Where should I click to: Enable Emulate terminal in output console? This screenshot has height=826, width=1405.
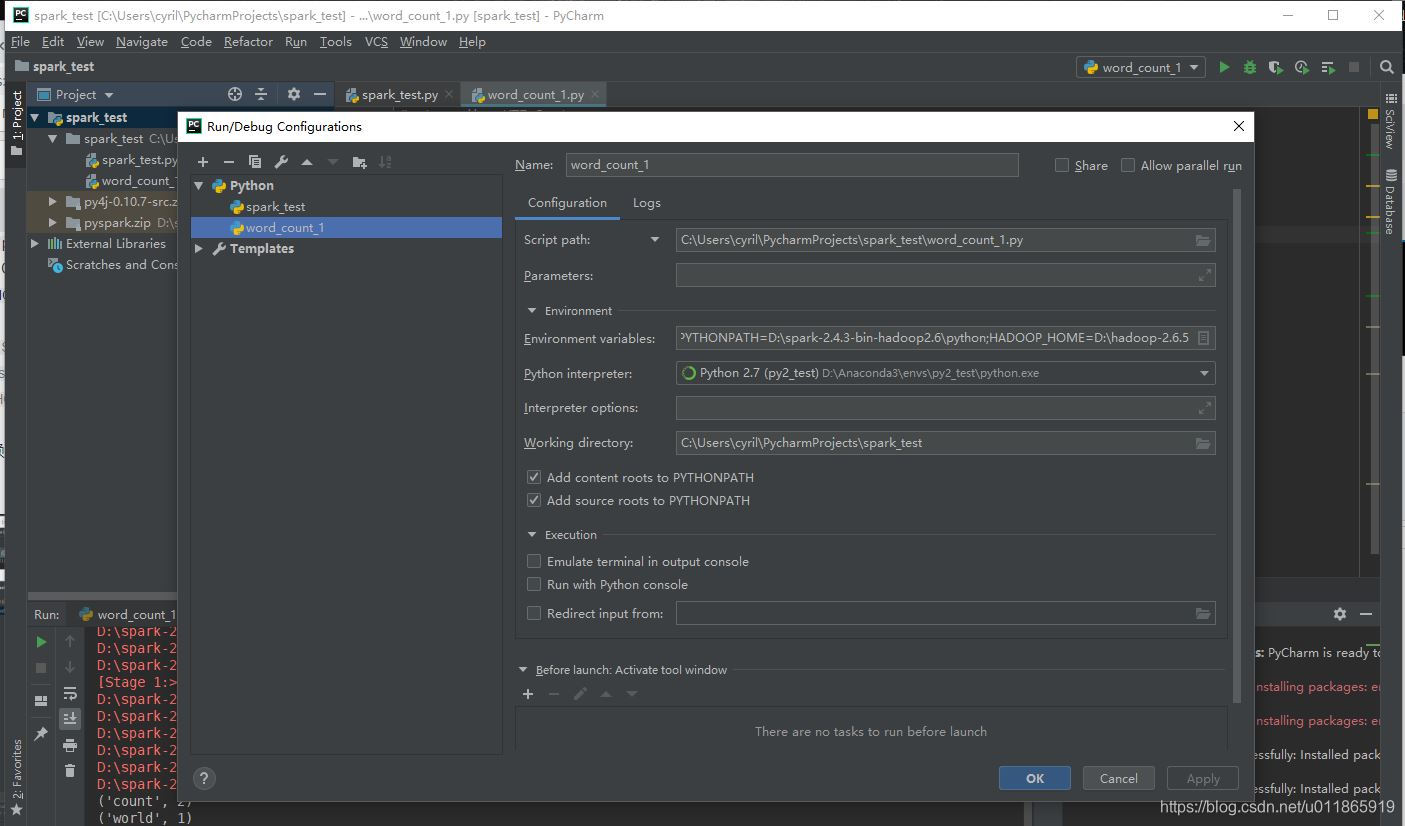coord(534,561)
